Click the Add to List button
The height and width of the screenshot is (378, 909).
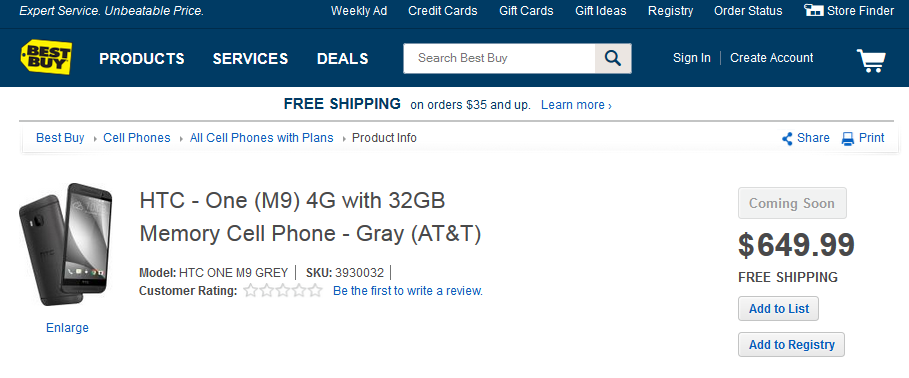[x=779, y=309]
